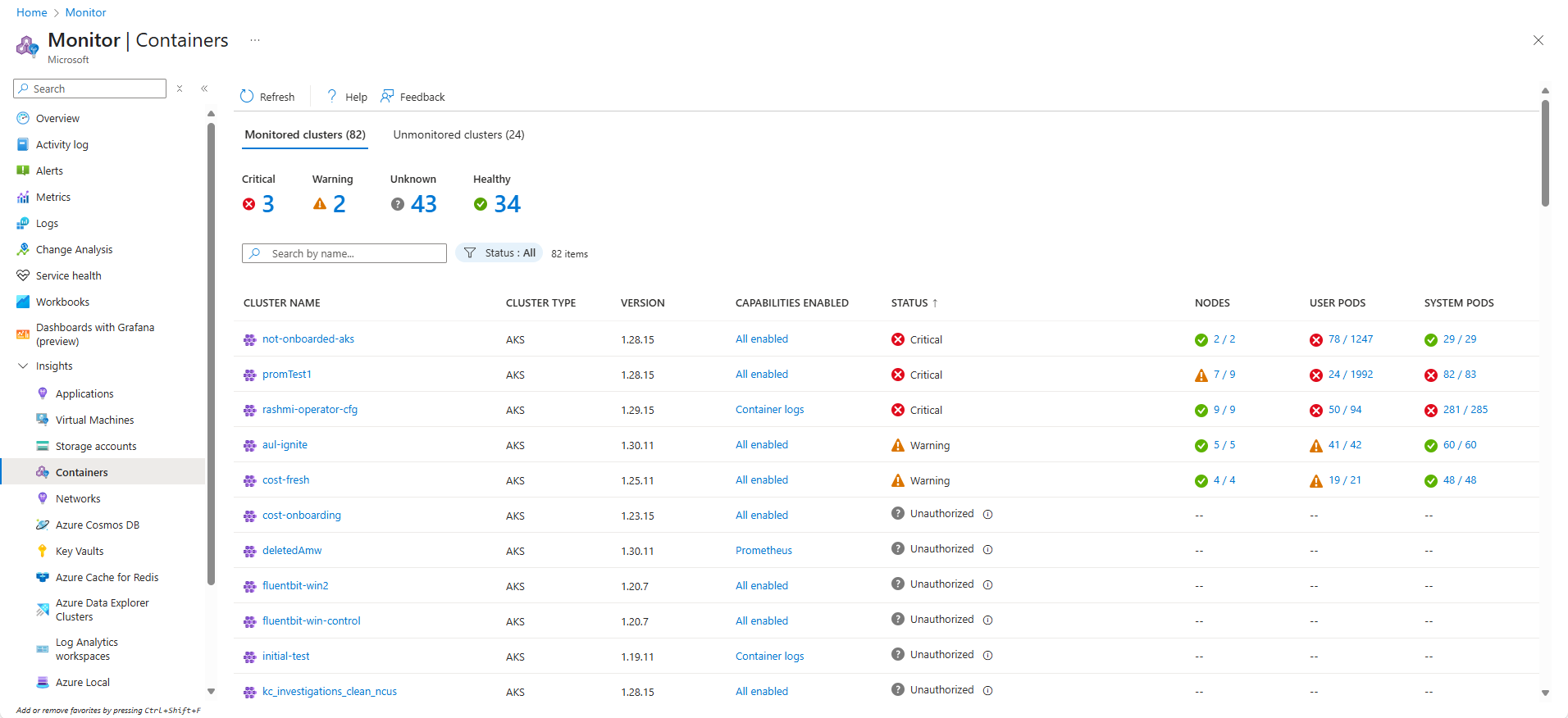Click the Activity log icon

(23, 144)
